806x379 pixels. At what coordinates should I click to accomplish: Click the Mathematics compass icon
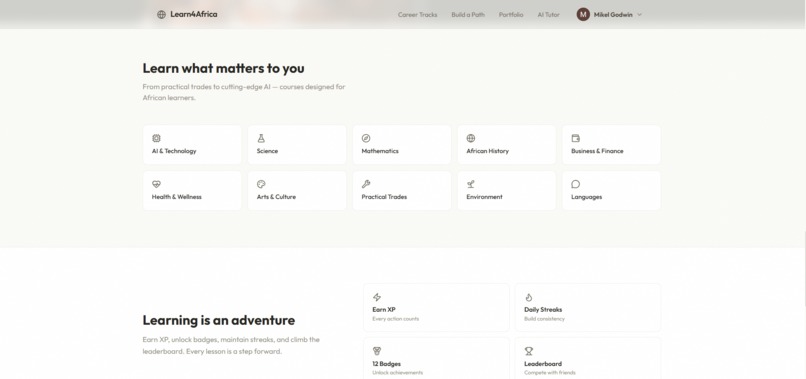[366, 138]
